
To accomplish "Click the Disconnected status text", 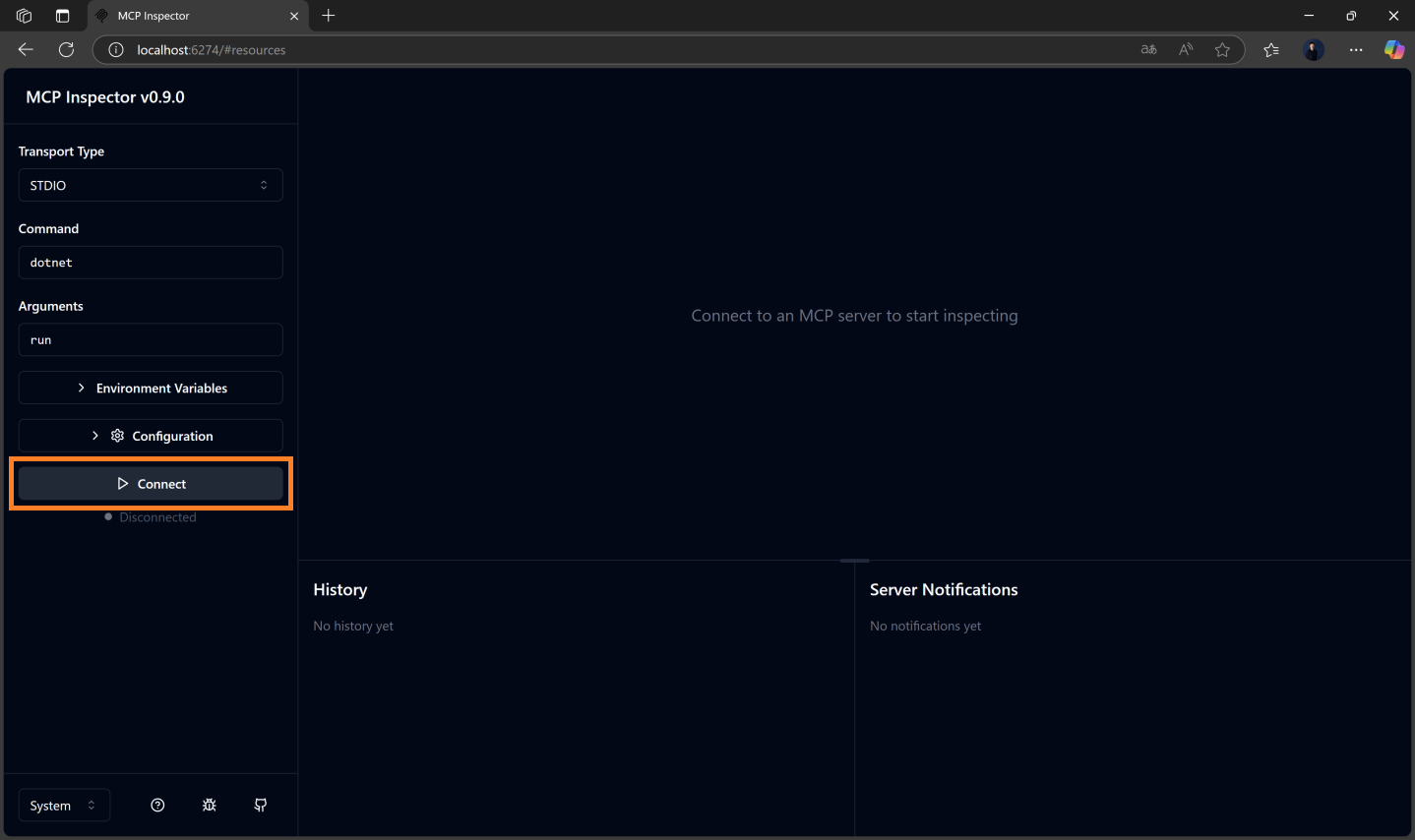I will pyautogui.click(x=157, y=517).
